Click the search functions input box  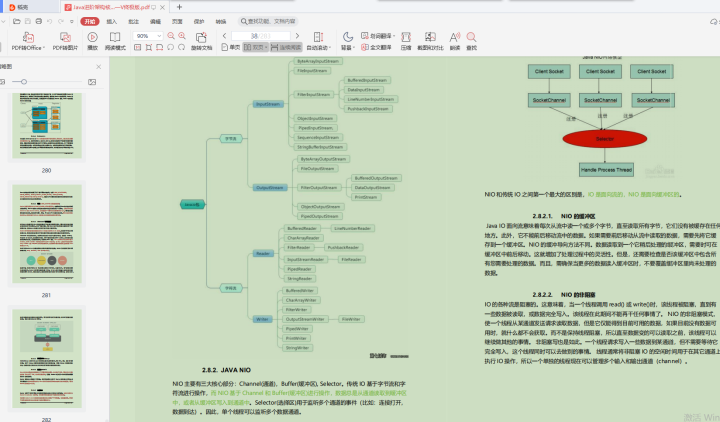[x=269, y=21]
